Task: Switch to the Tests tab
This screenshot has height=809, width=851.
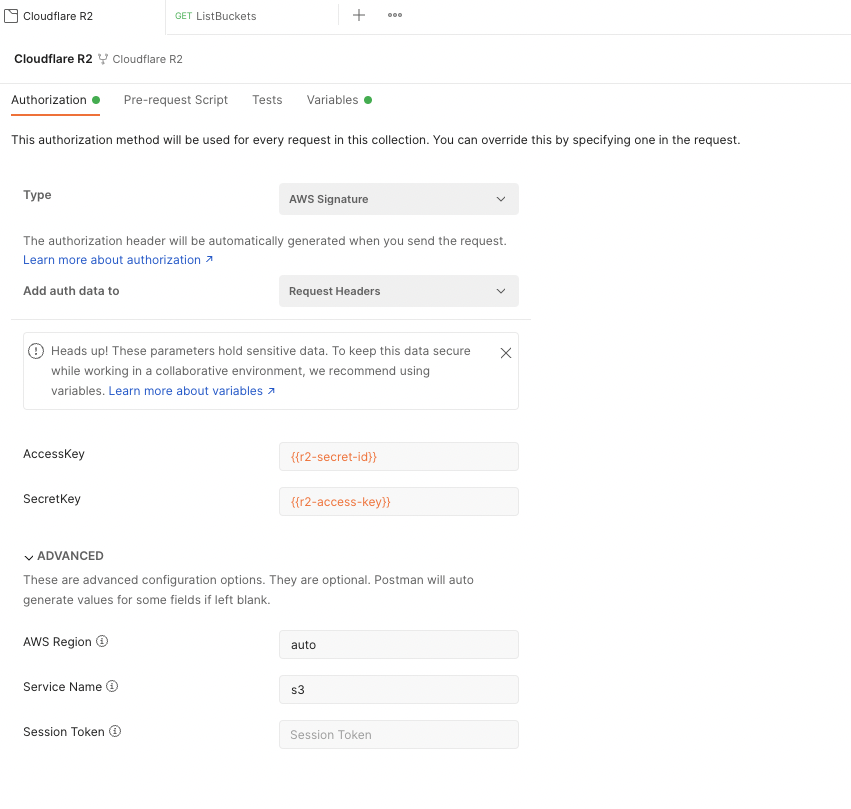Action: (x=267, y=99)
